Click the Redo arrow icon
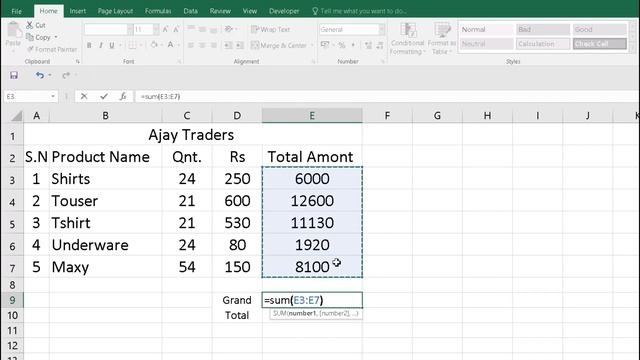 pos(66,75)
